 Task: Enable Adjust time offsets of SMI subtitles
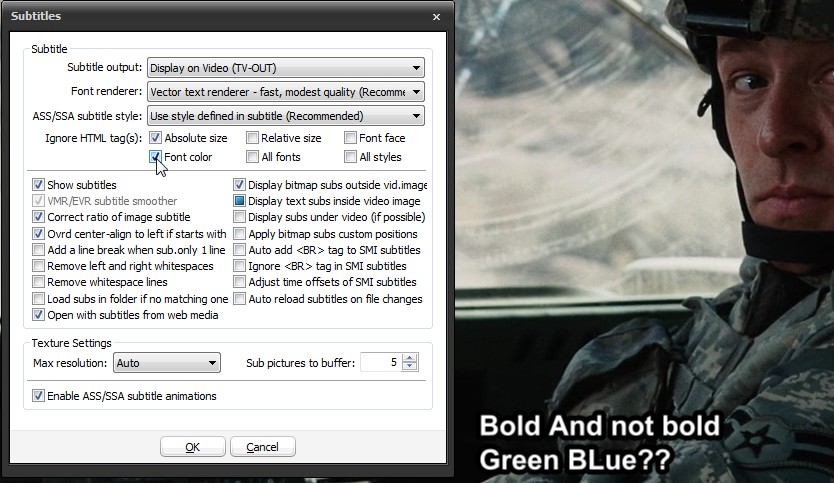tap(239, 281)
